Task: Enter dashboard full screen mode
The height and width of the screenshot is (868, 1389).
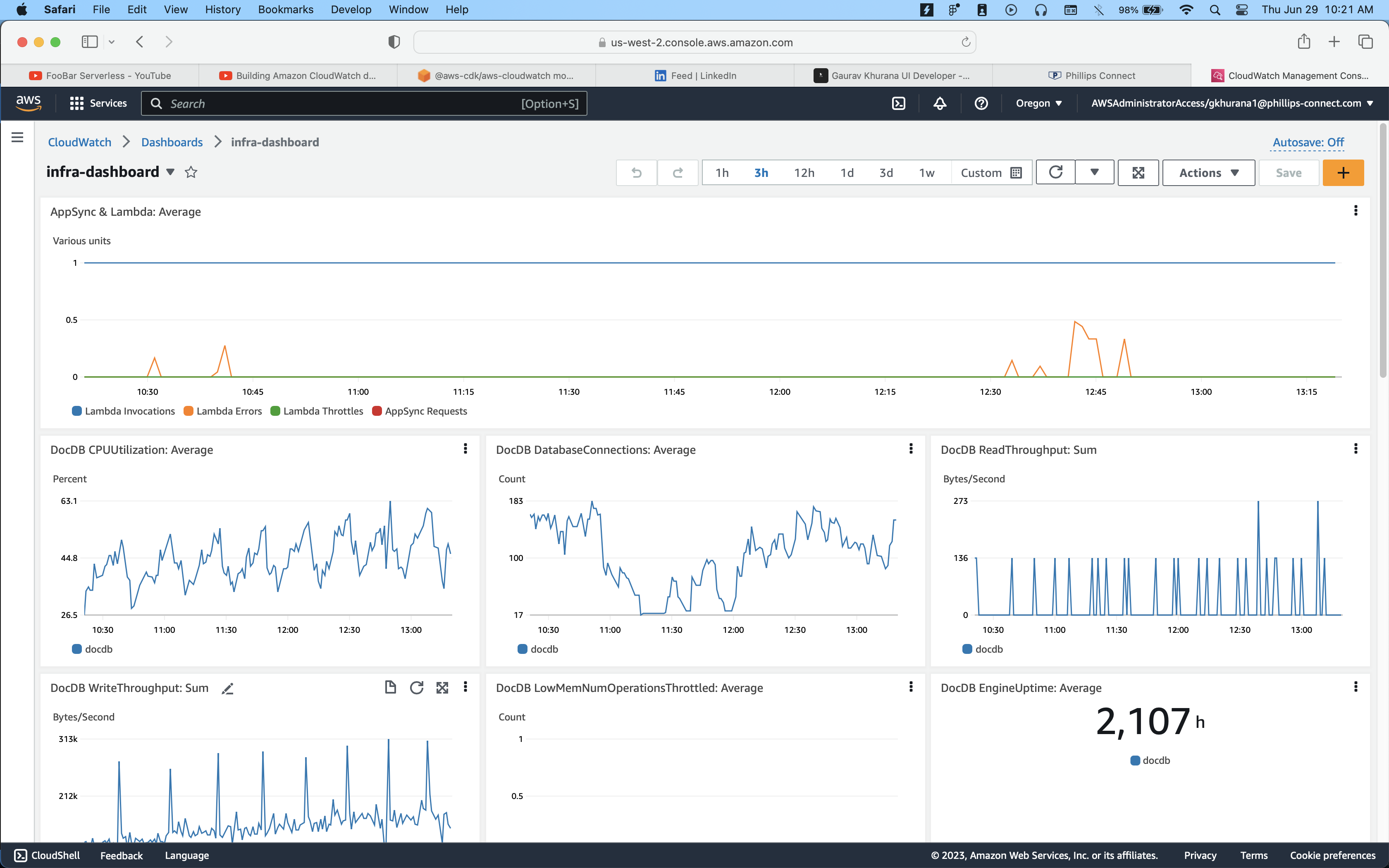Action: 1138,173
